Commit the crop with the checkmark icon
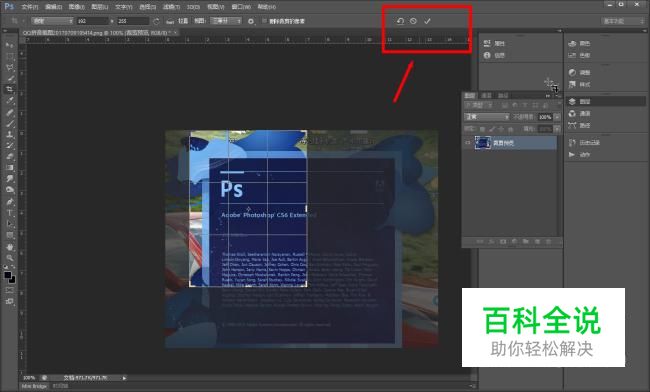 pyautogui.click(x=427, y=21)
